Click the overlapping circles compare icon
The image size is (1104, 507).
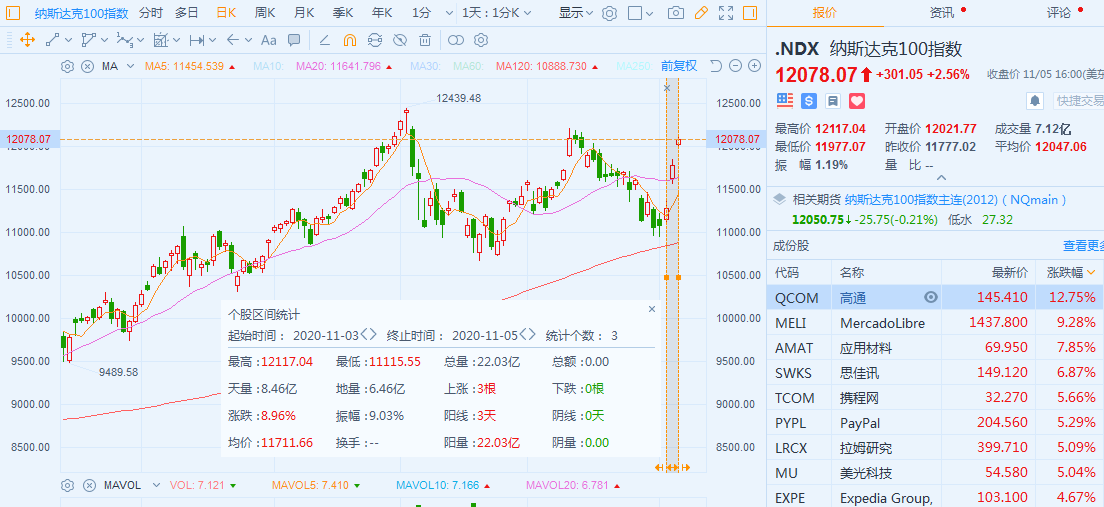456,40
